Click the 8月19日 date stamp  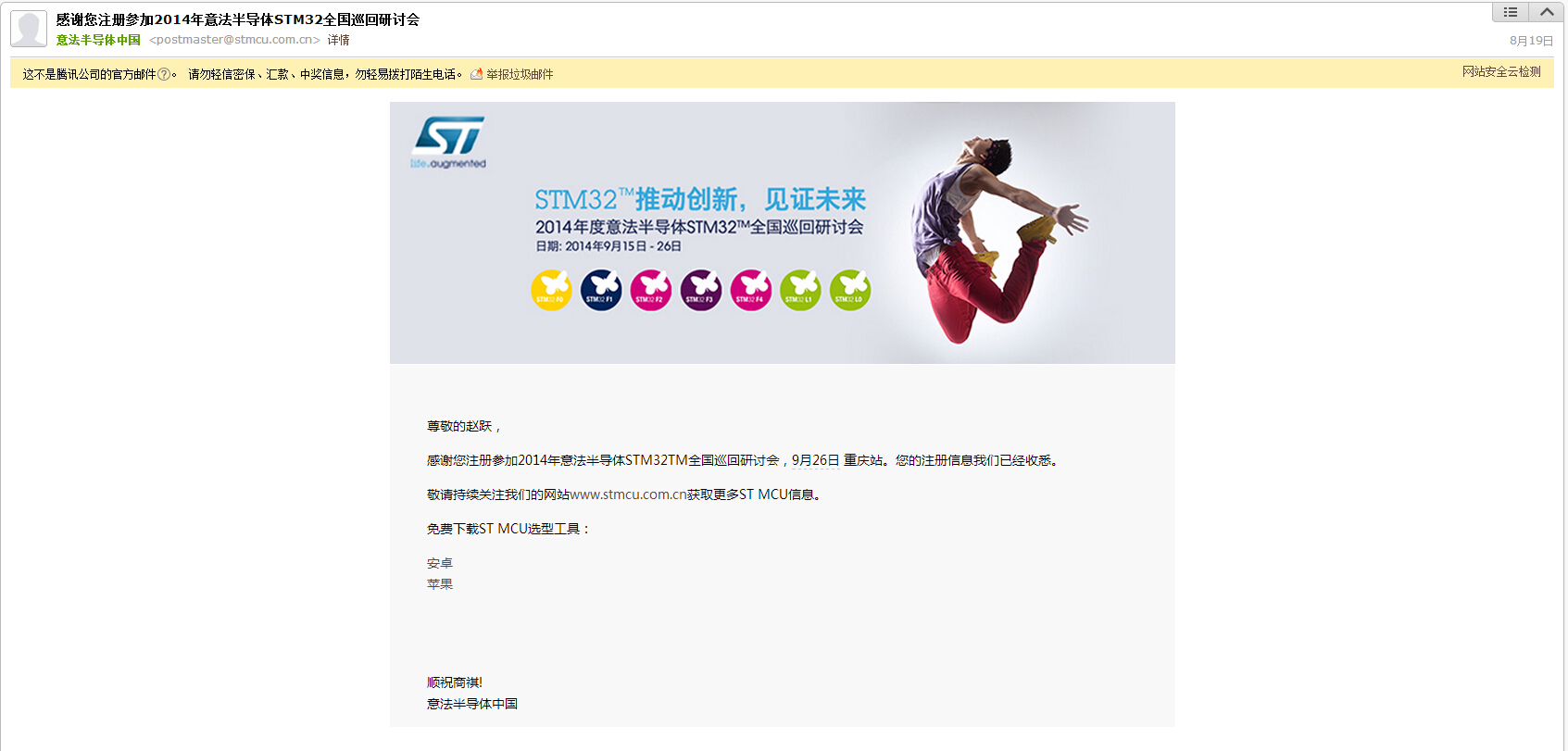point(1531,41)
